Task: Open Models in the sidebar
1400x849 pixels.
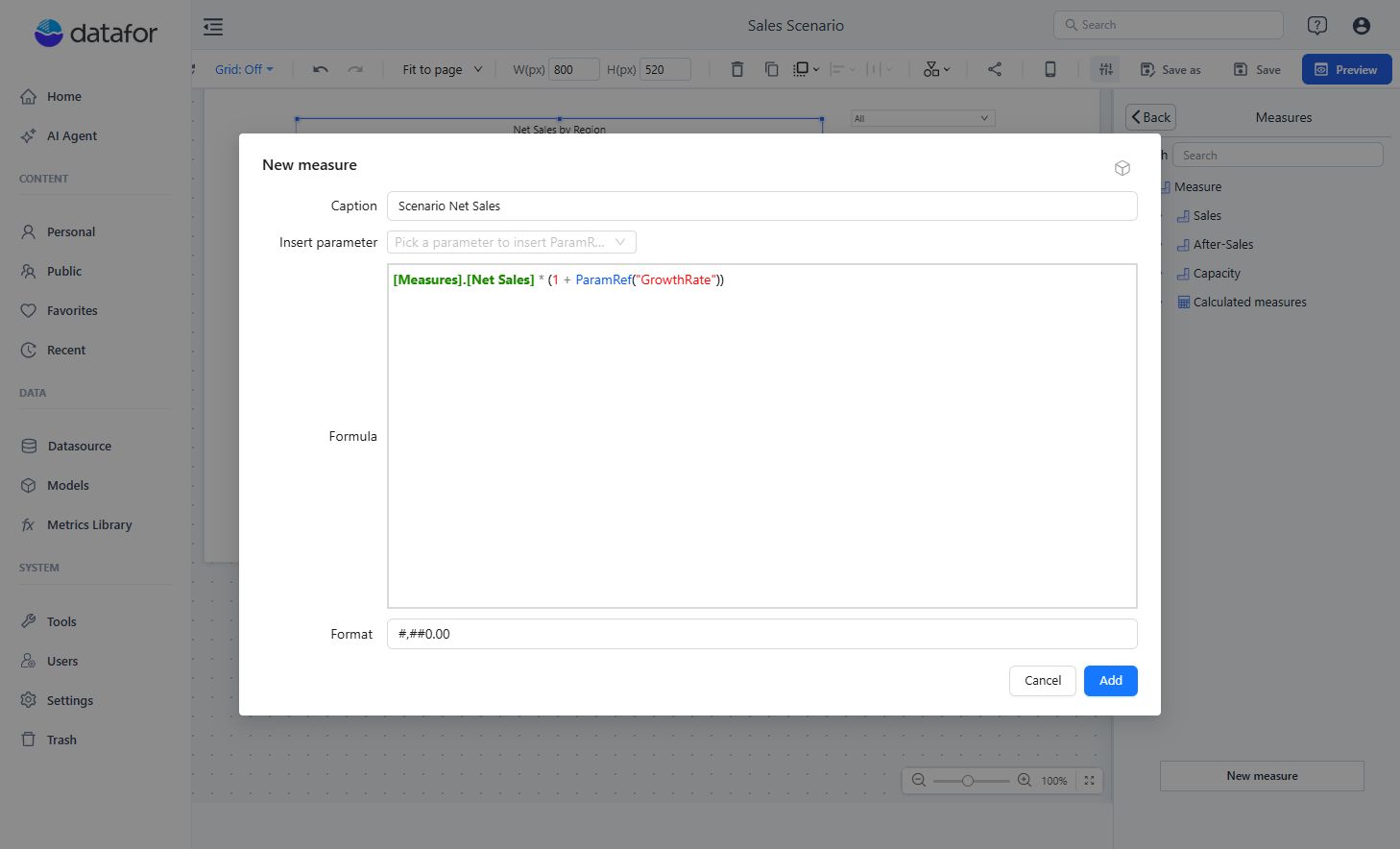Action: (x=67, y=486)
